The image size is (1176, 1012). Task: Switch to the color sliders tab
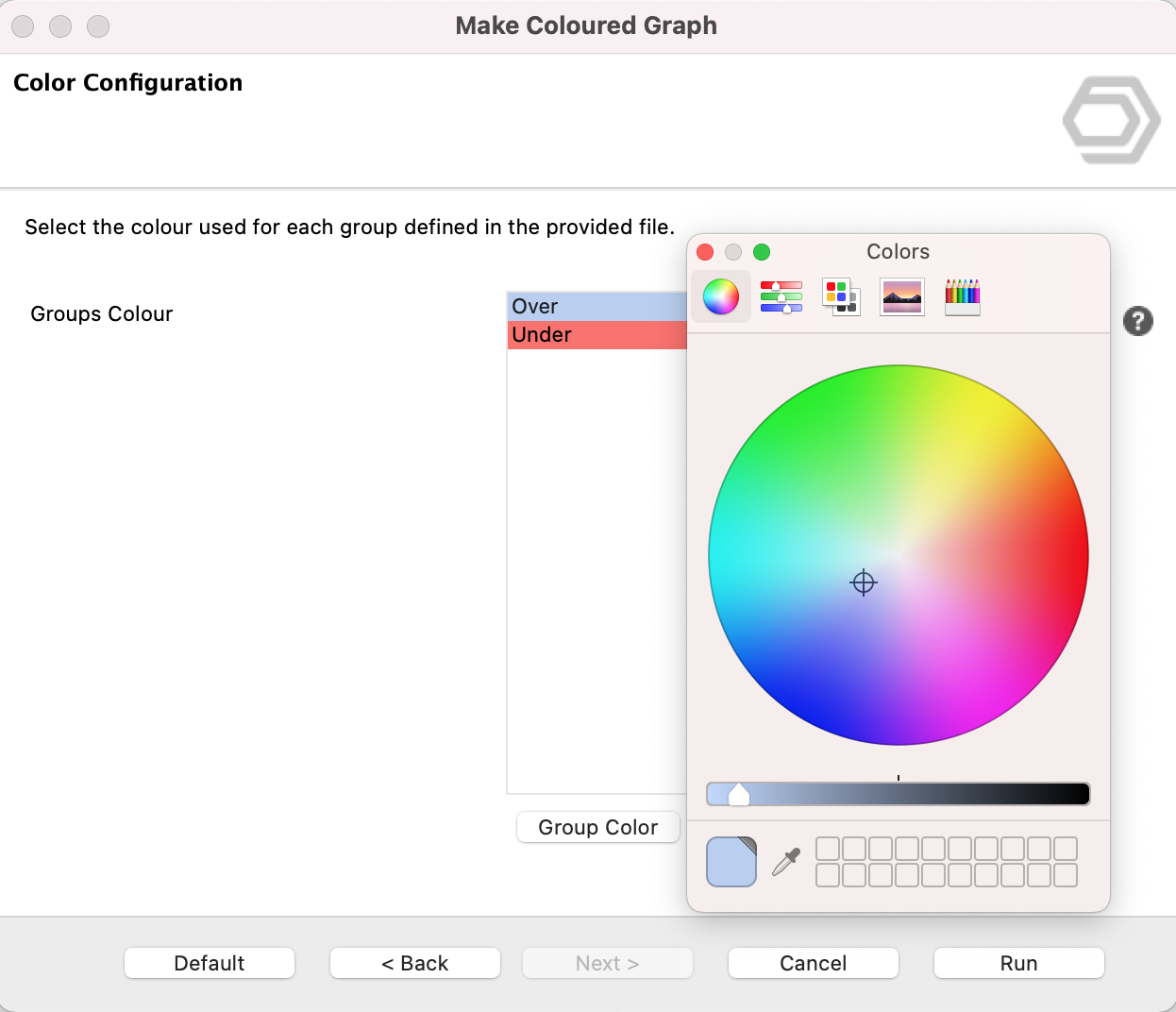[781, 297]
